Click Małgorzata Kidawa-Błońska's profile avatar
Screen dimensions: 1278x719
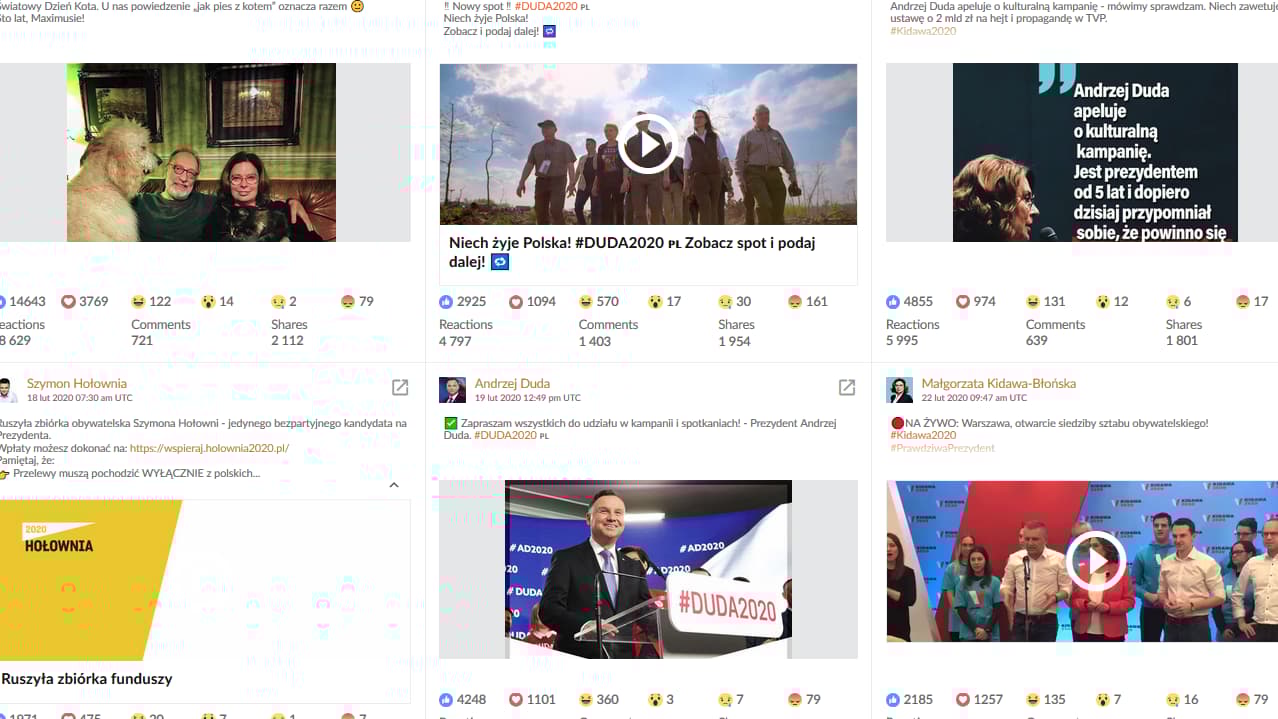[x=899, y=390]
